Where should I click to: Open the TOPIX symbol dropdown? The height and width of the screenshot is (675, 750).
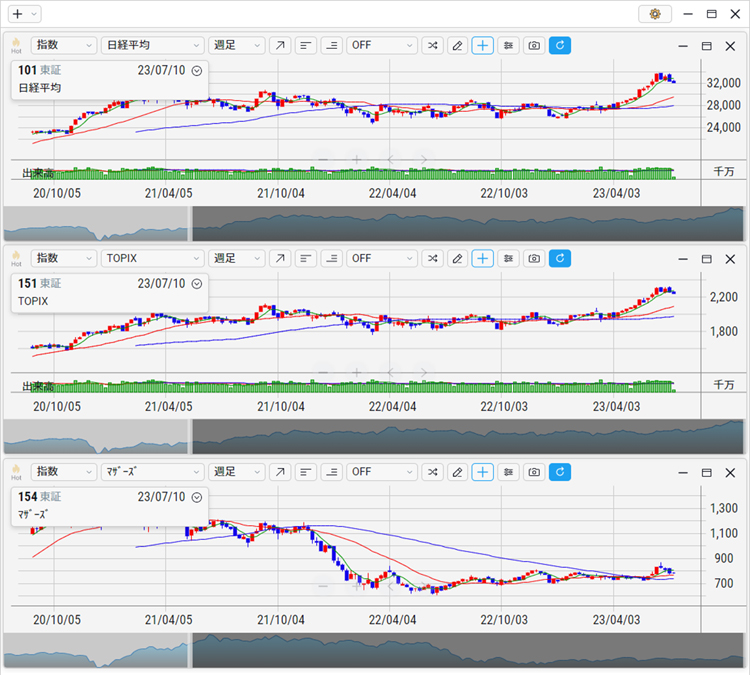[153, 259]
